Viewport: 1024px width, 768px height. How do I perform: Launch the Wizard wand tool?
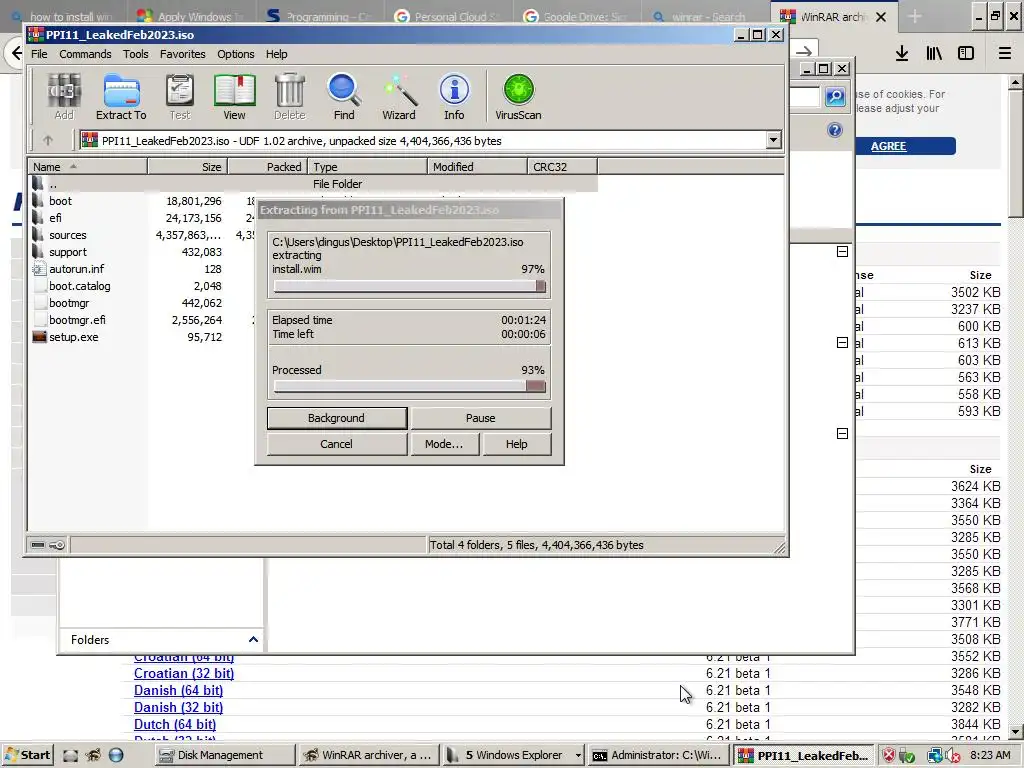click(x=399, y=97)
